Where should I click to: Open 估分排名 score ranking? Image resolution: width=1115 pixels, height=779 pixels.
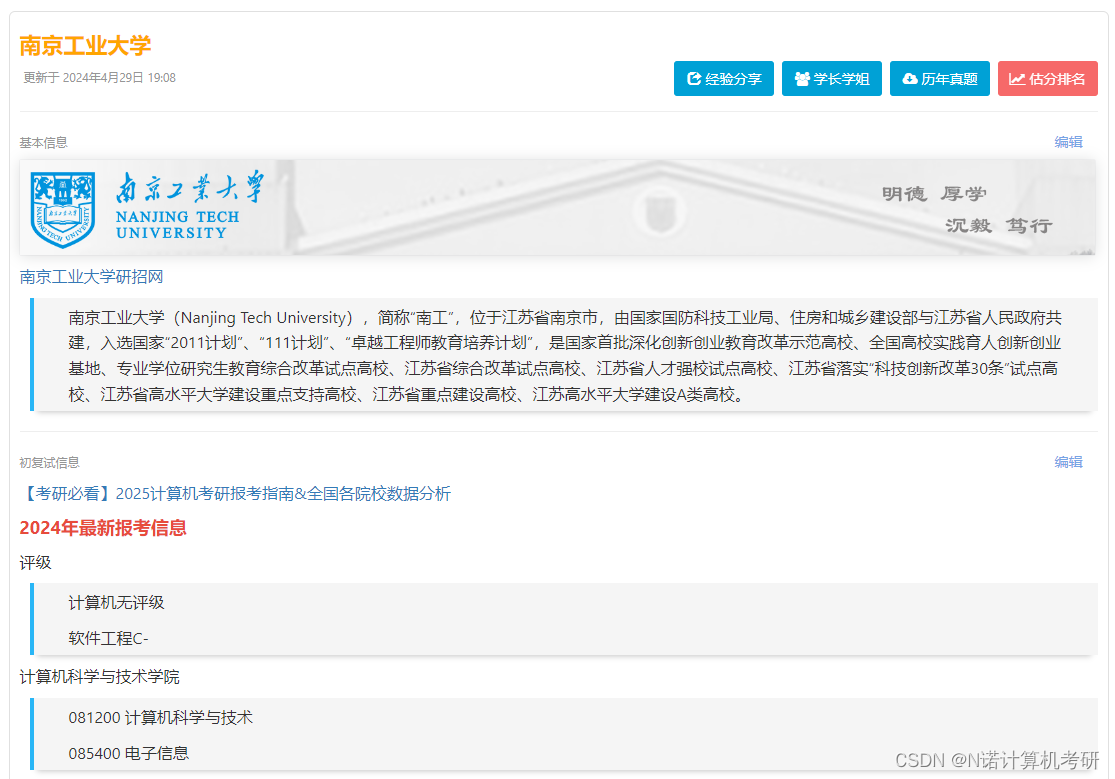(x=1047, y=78)
